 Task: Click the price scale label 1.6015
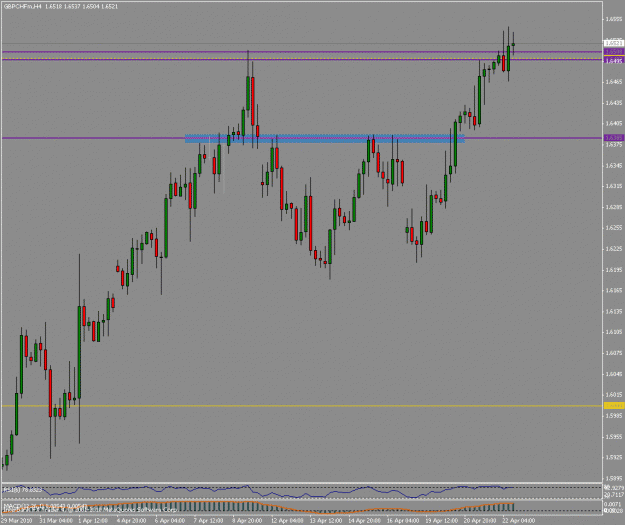[x=614, y=395]
